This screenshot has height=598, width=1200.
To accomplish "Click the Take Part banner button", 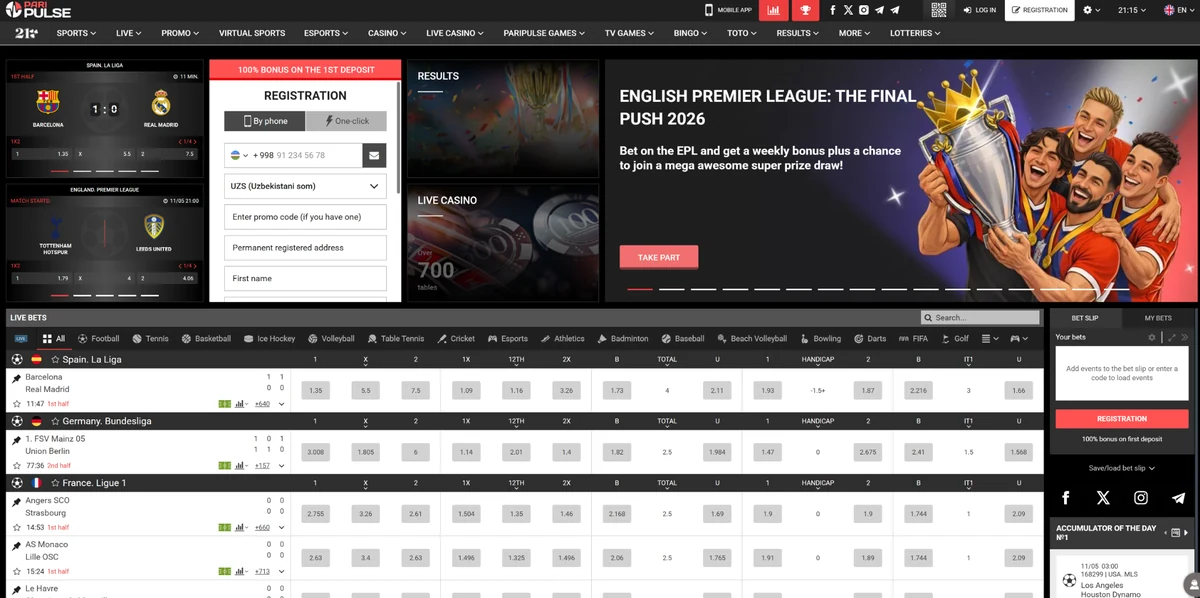I will [x=659, y=257].
